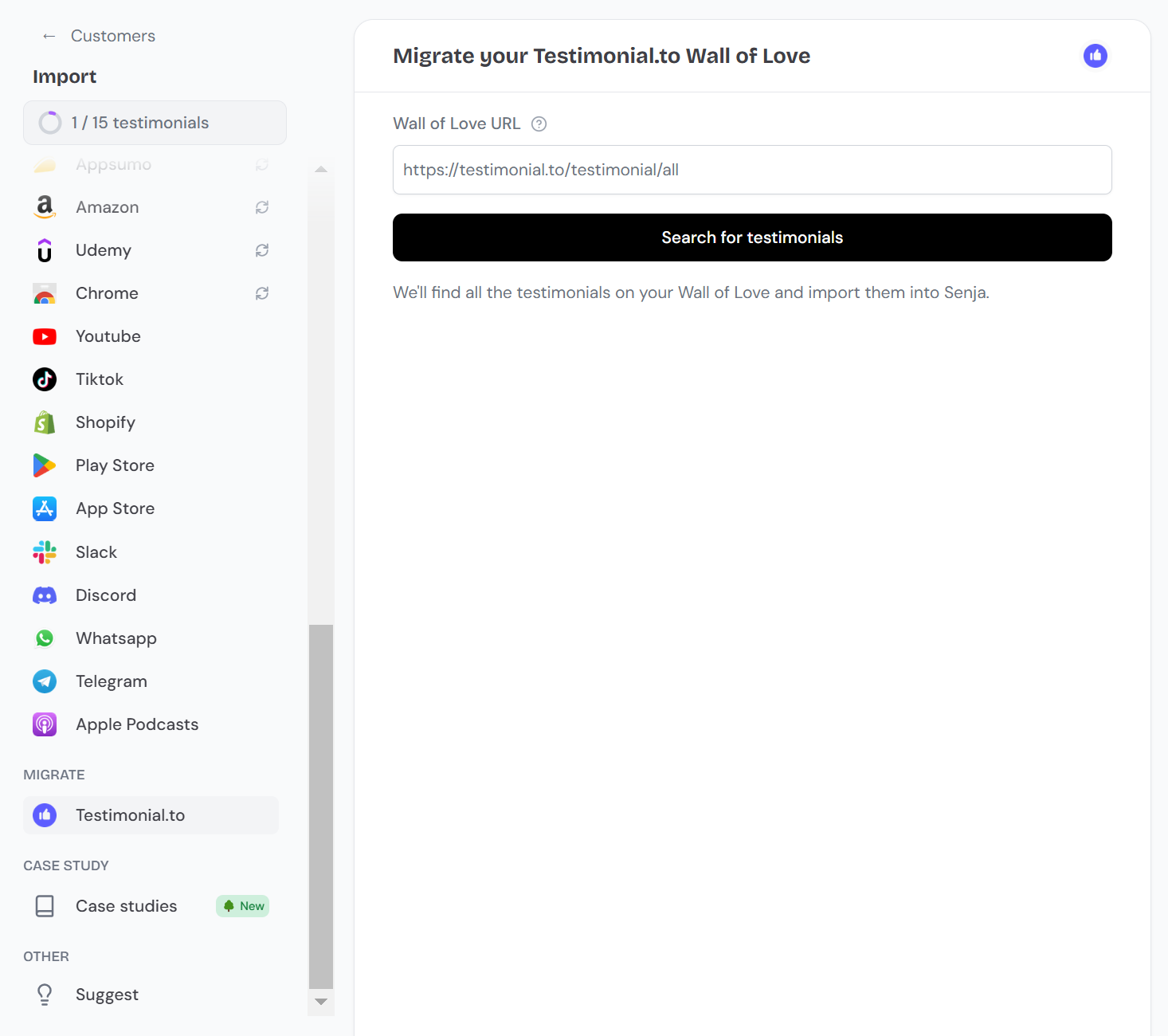
Task: Click the Tiktok logo icon
Action: point(45,379)
